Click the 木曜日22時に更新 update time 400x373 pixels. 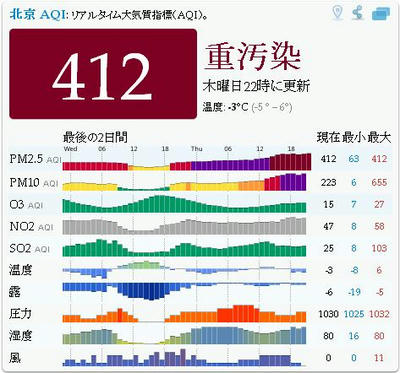tap(256, 87)
